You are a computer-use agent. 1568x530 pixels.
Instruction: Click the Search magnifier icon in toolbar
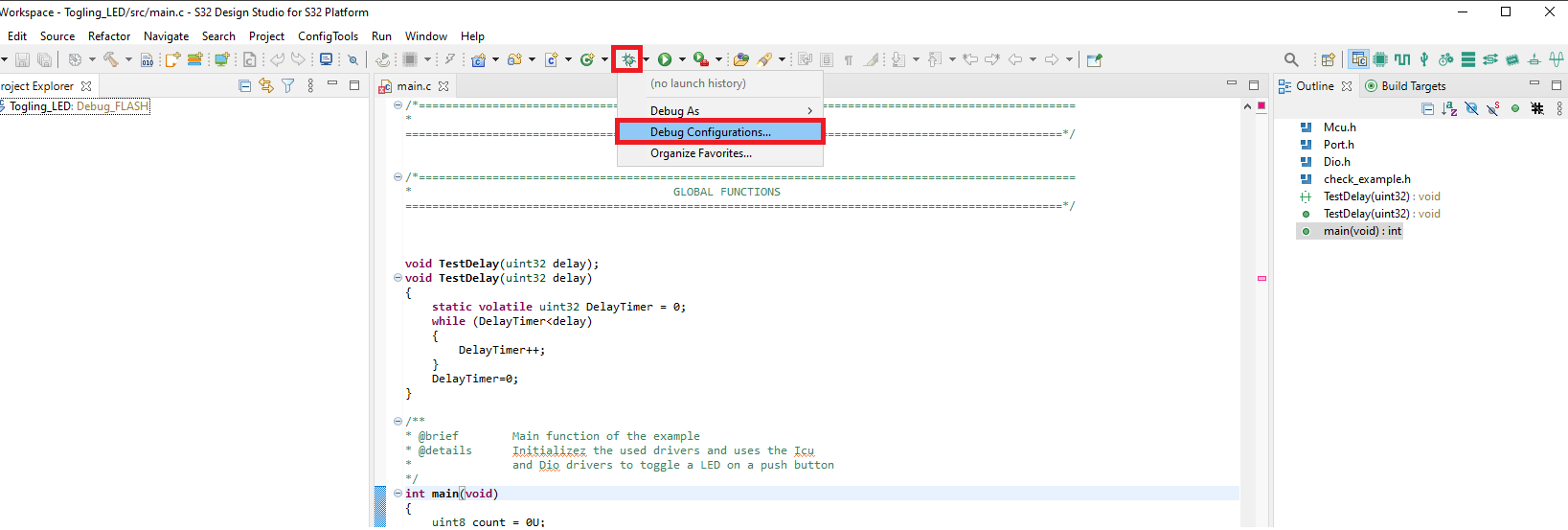pos(1291,59)
